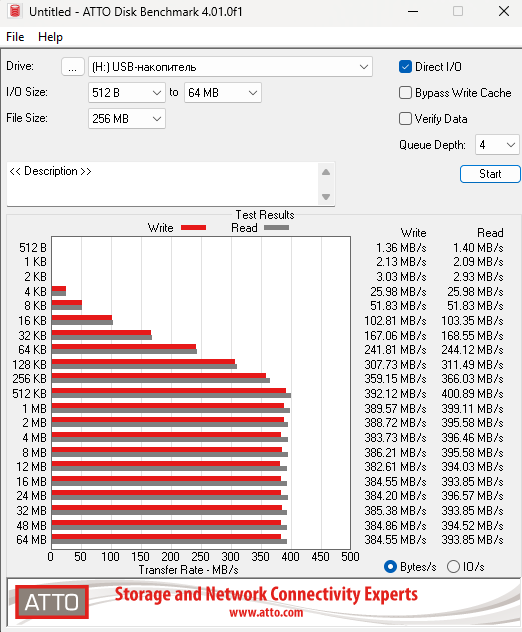The image size is (522, 632).
Task: Open the Help menu
Action: [x=50, y=37]
